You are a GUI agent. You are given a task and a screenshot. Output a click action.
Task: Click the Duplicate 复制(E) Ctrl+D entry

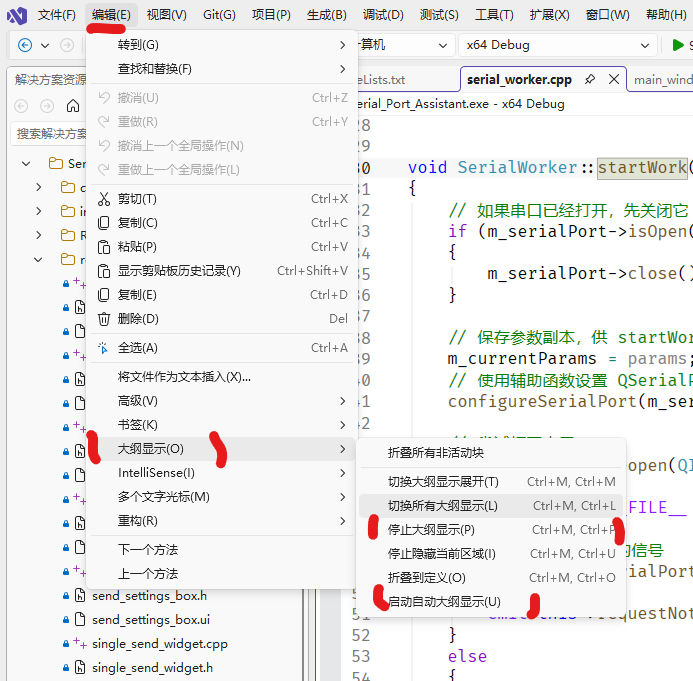click(x=222, y=295)
